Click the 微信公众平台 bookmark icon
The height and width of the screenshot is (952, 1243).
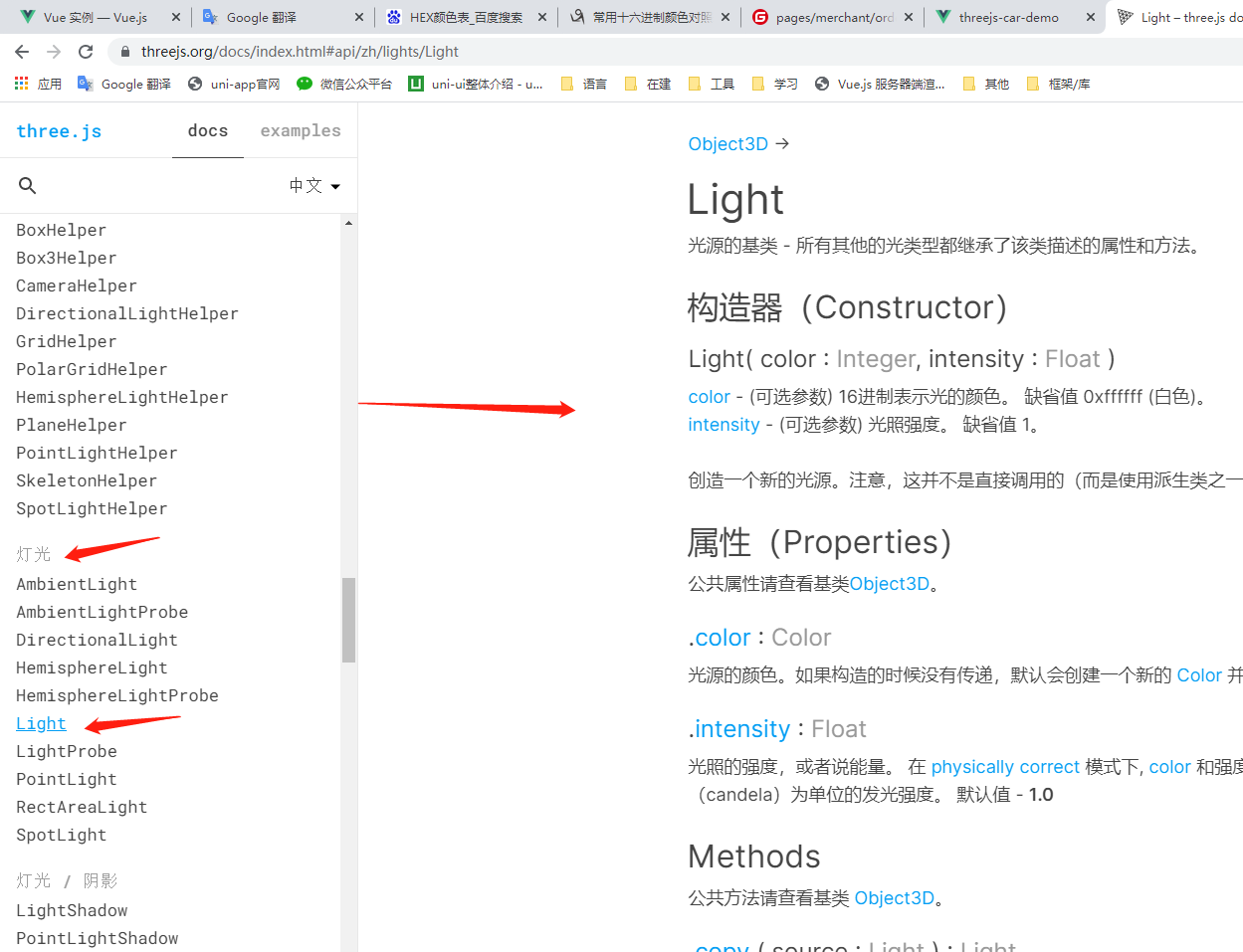click(305, 84)
